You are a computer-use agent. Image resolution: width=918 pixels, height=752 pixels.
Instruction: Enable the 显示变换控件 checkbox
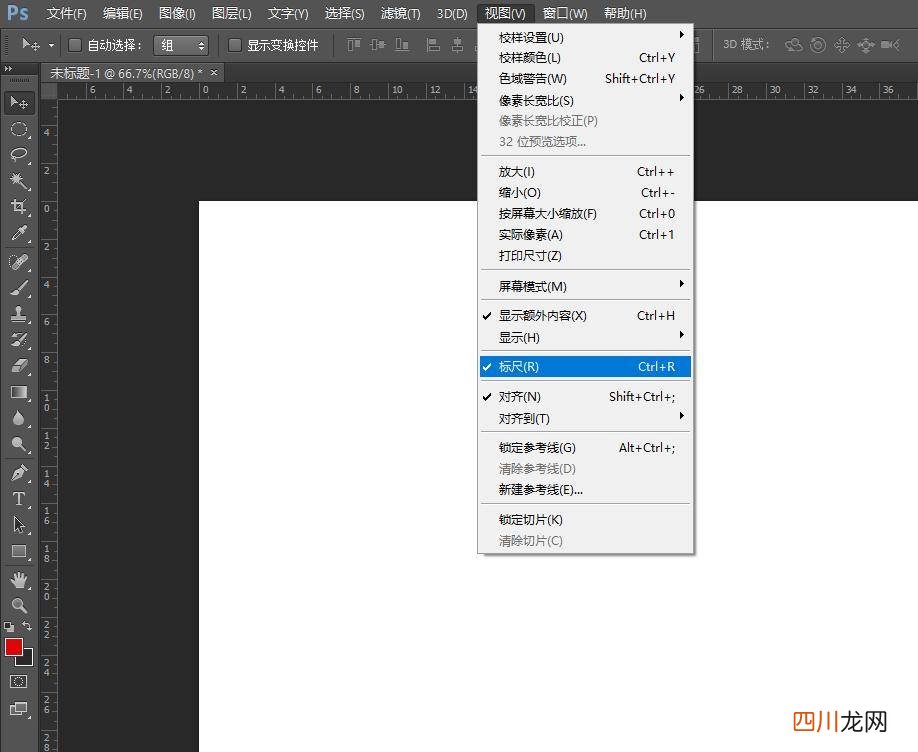[x=234, y=45]
